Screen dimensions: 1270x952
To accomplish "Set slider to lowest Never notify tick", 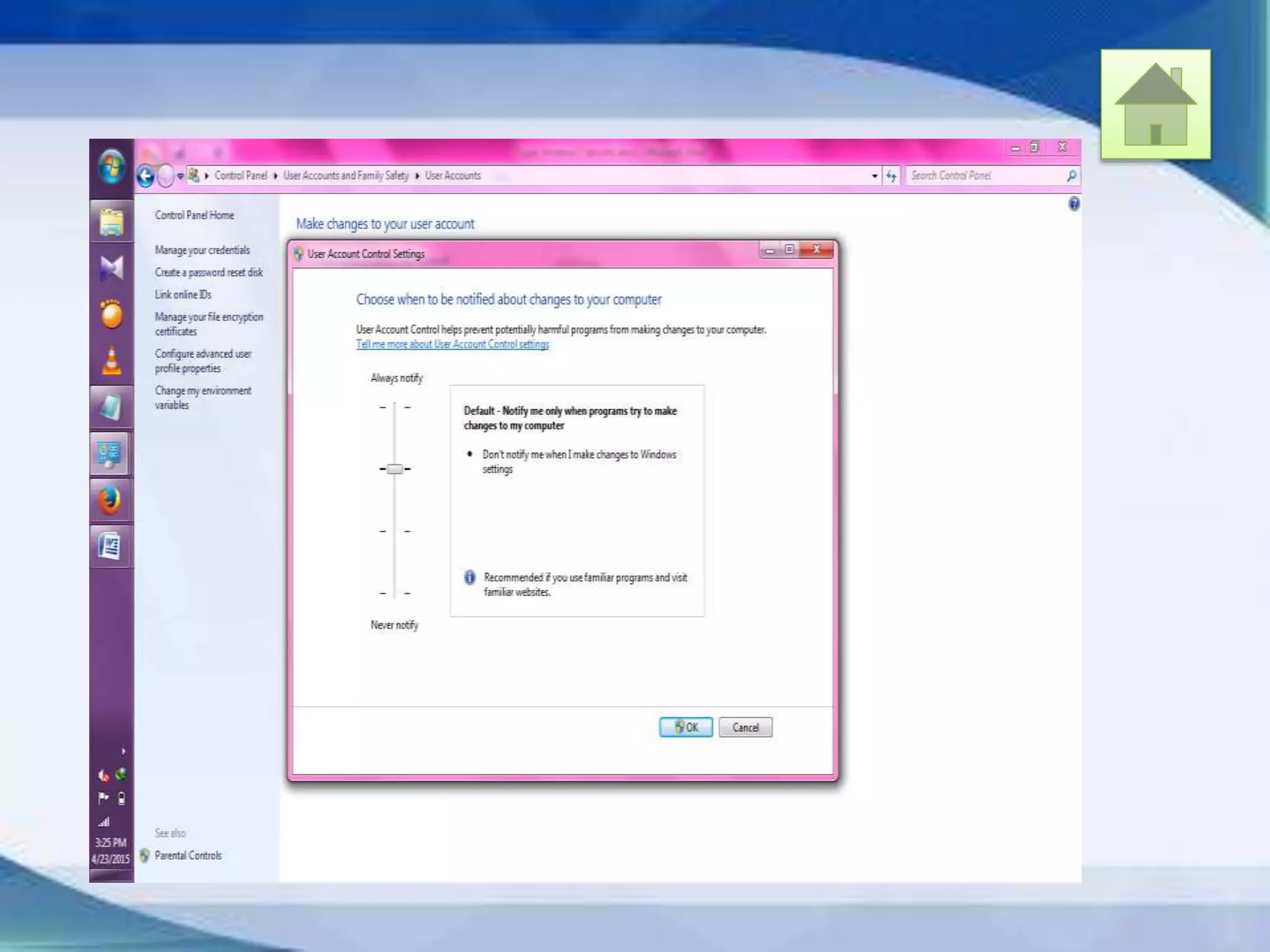I will coord(394,593).
